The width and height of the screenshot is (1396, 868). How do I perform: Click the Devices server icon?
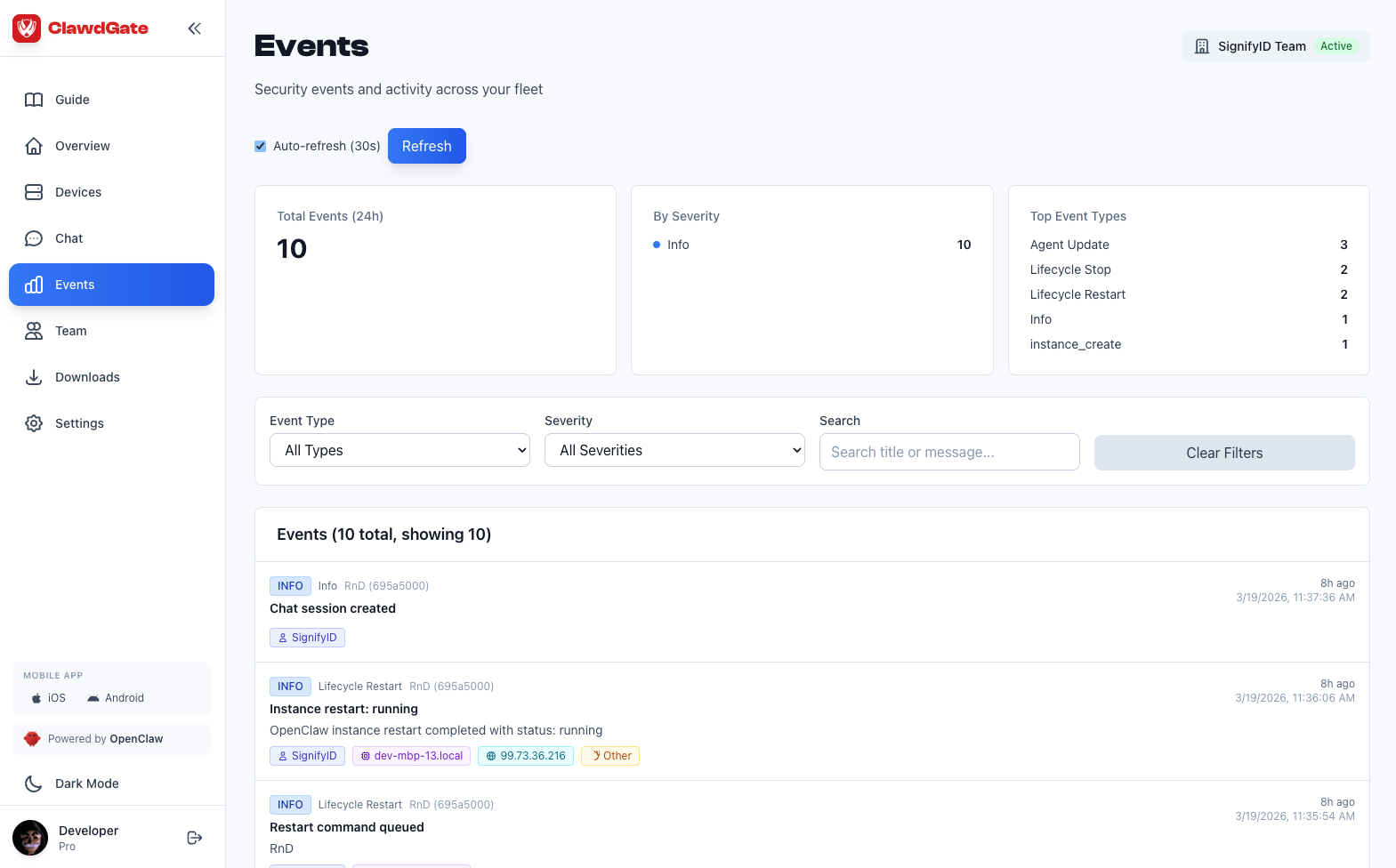(34, 192)
